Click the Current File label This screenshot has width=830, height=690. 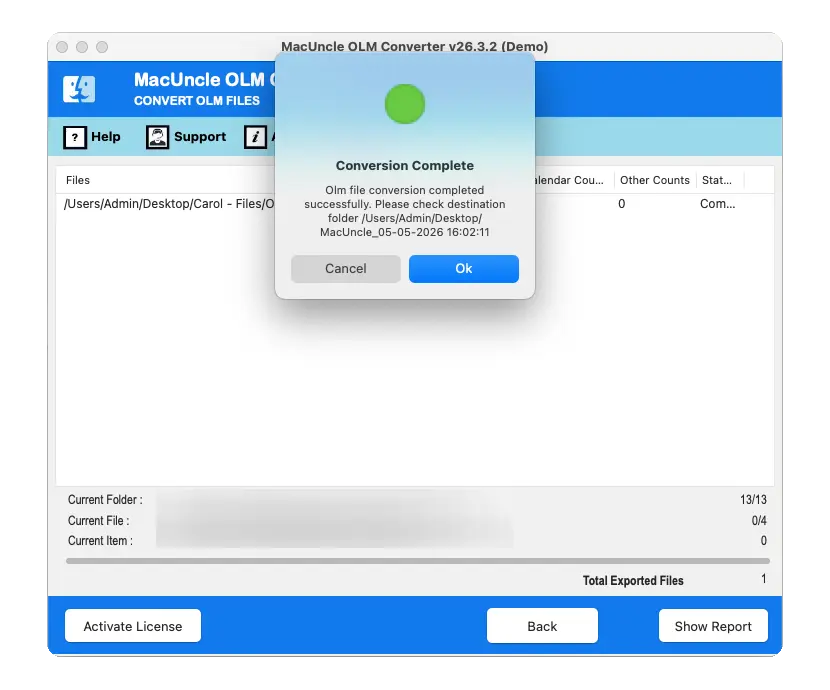click(98, 521)
